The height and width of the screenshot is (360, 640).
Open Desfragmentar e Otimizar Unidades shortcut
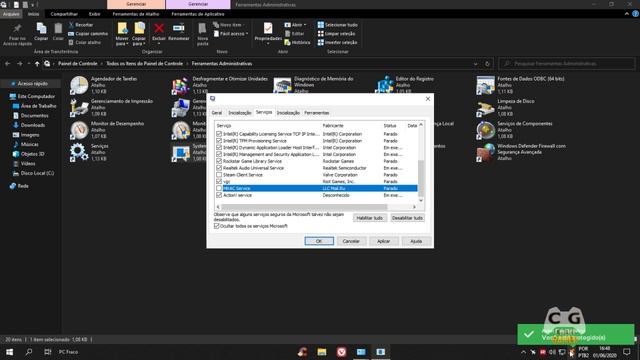pos(220,85)
